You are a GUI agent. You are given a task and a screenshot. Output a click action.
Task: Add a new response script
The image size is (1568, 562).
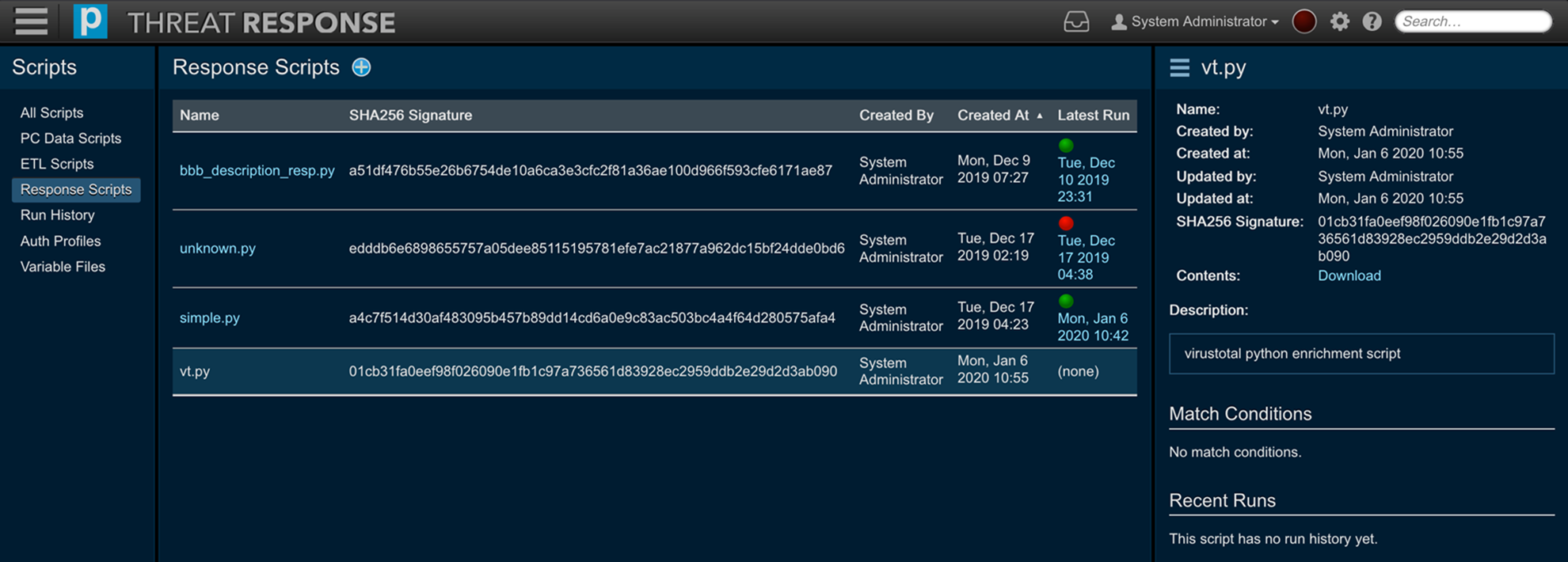click(x=361, y=67)
